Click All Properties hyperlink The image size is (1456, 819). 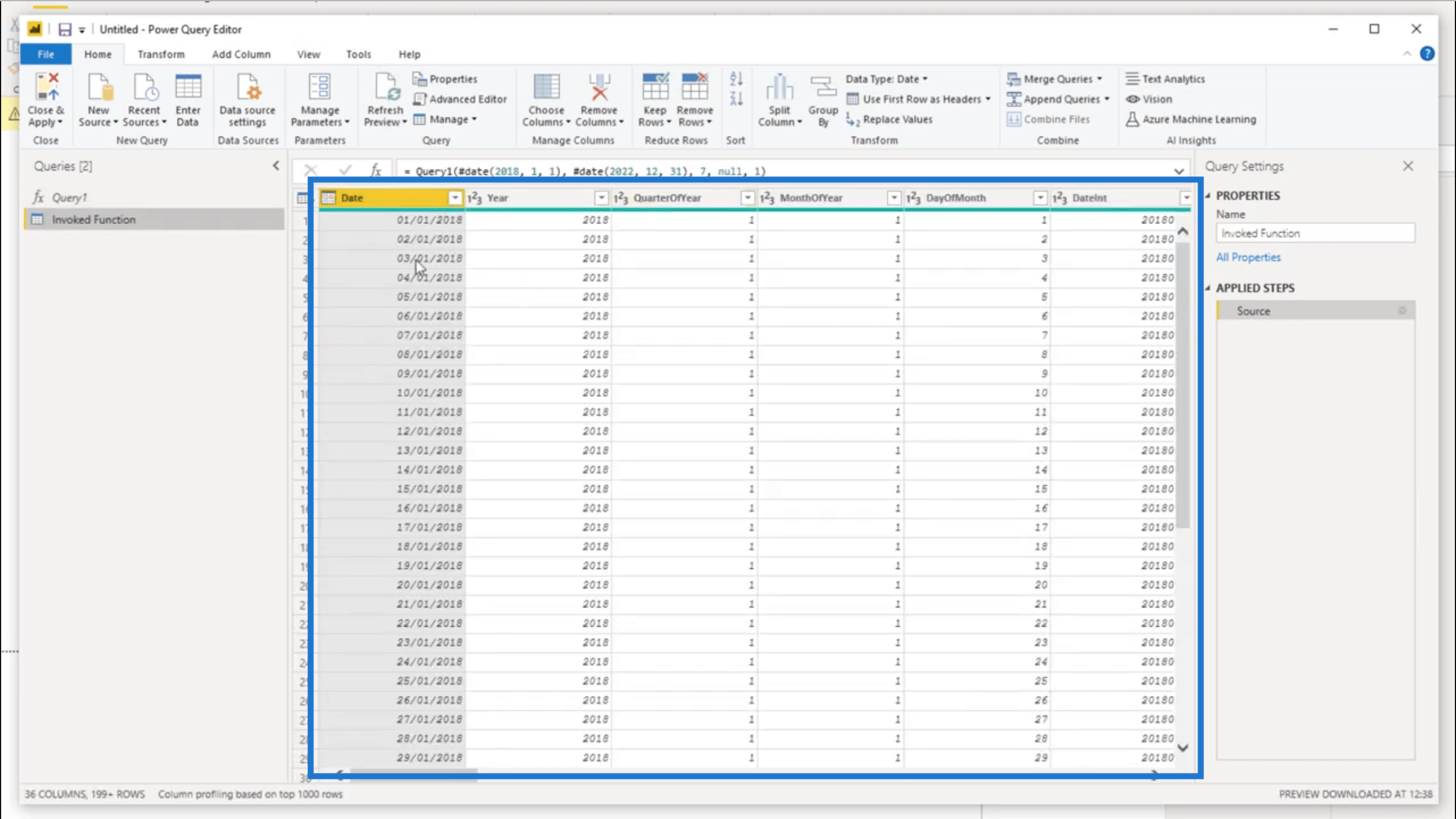click(x=1248, y=257)
